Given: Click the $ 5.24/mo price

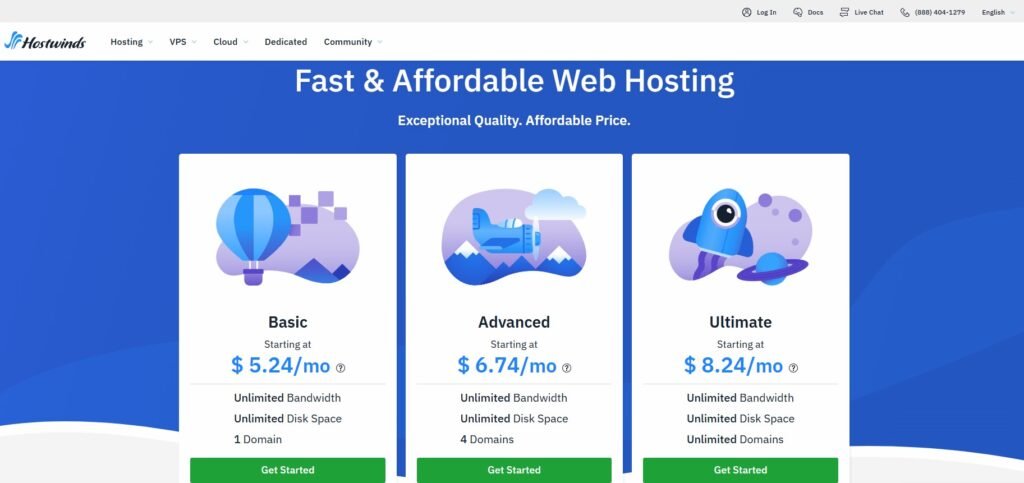Looking at the screenshot, I should tap(281, 366).
